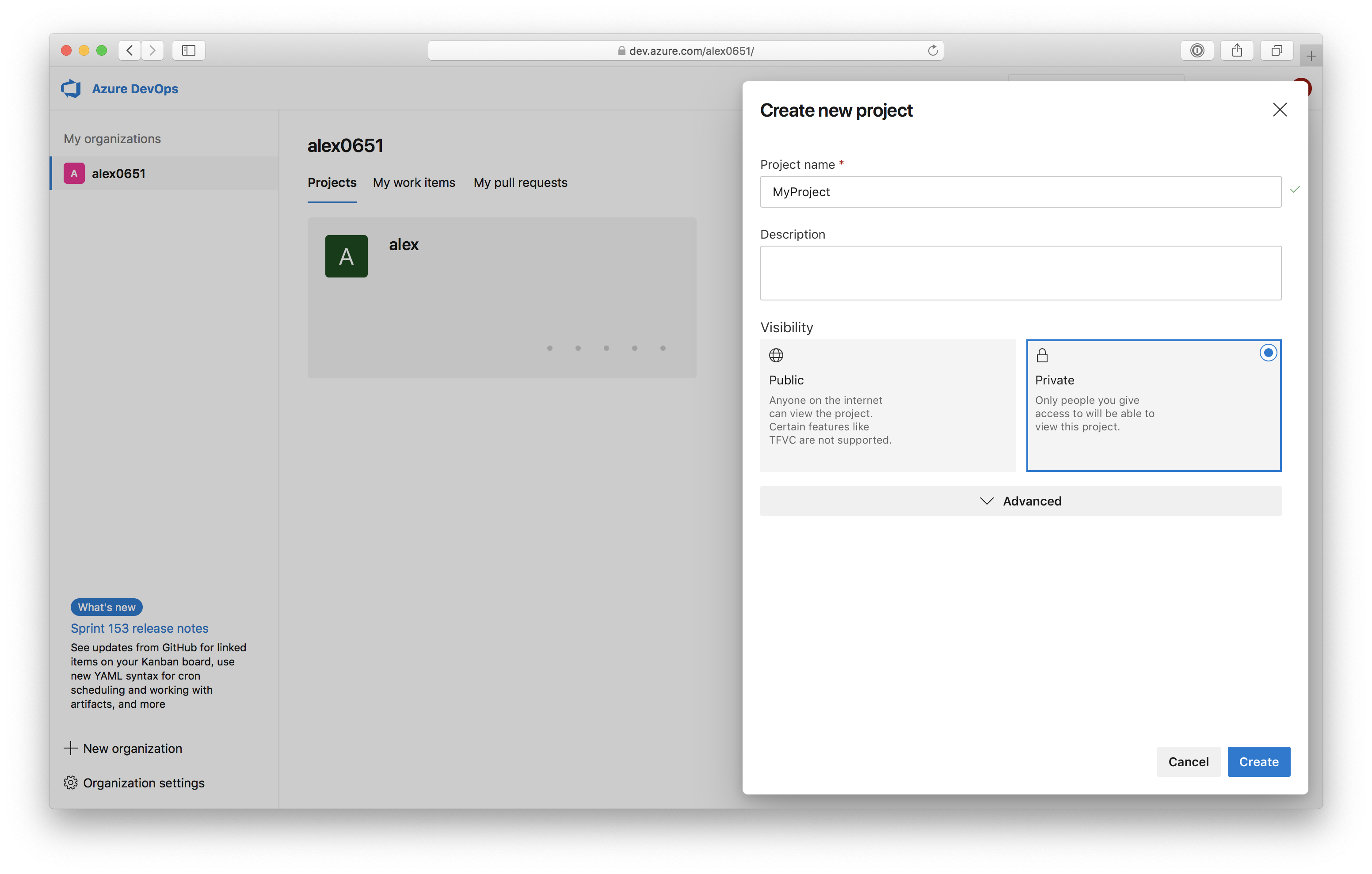Click the lock icon on Private card

tap(1041, 356)
